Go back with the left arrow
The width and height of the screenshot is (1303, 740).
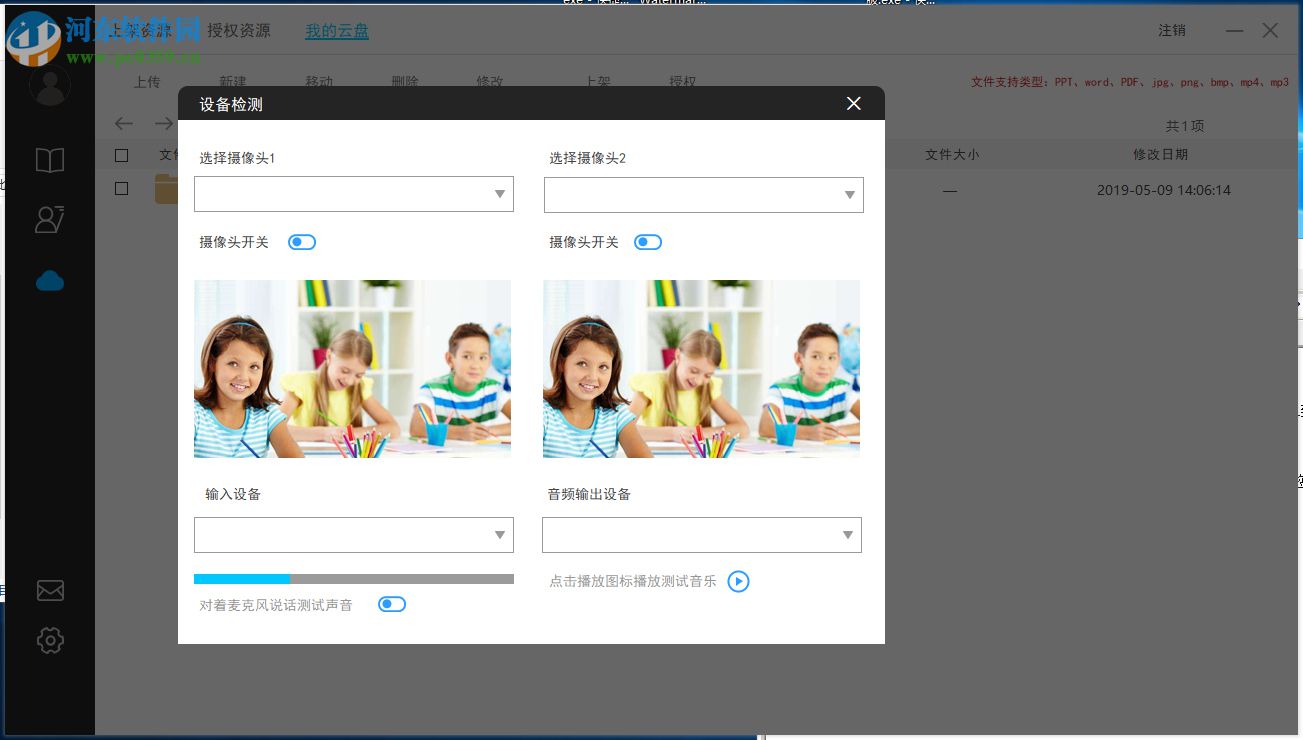(x=124, y=123)
